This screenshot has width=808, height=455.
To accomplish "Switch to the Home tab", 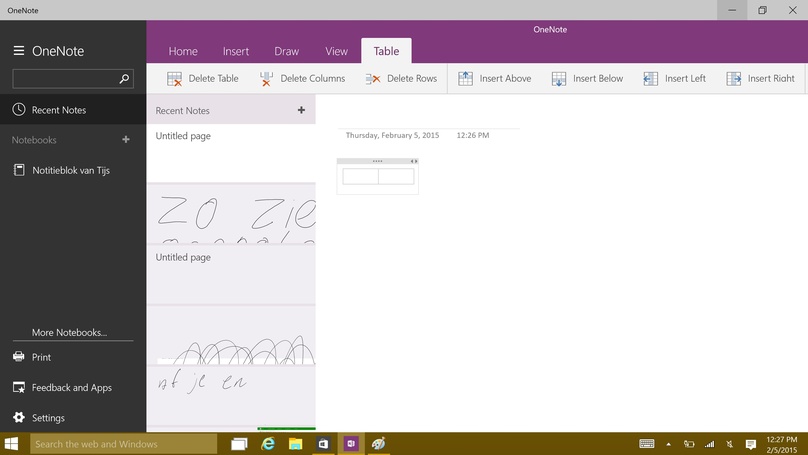I will (183, 51).
